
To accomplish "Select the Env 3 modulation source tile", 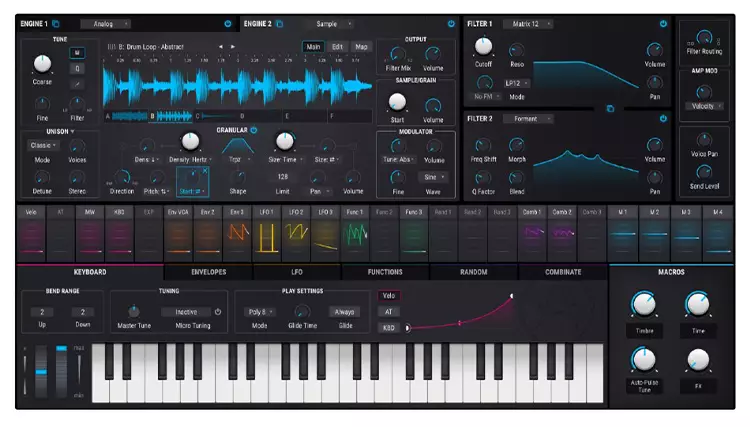I will 237,233.
